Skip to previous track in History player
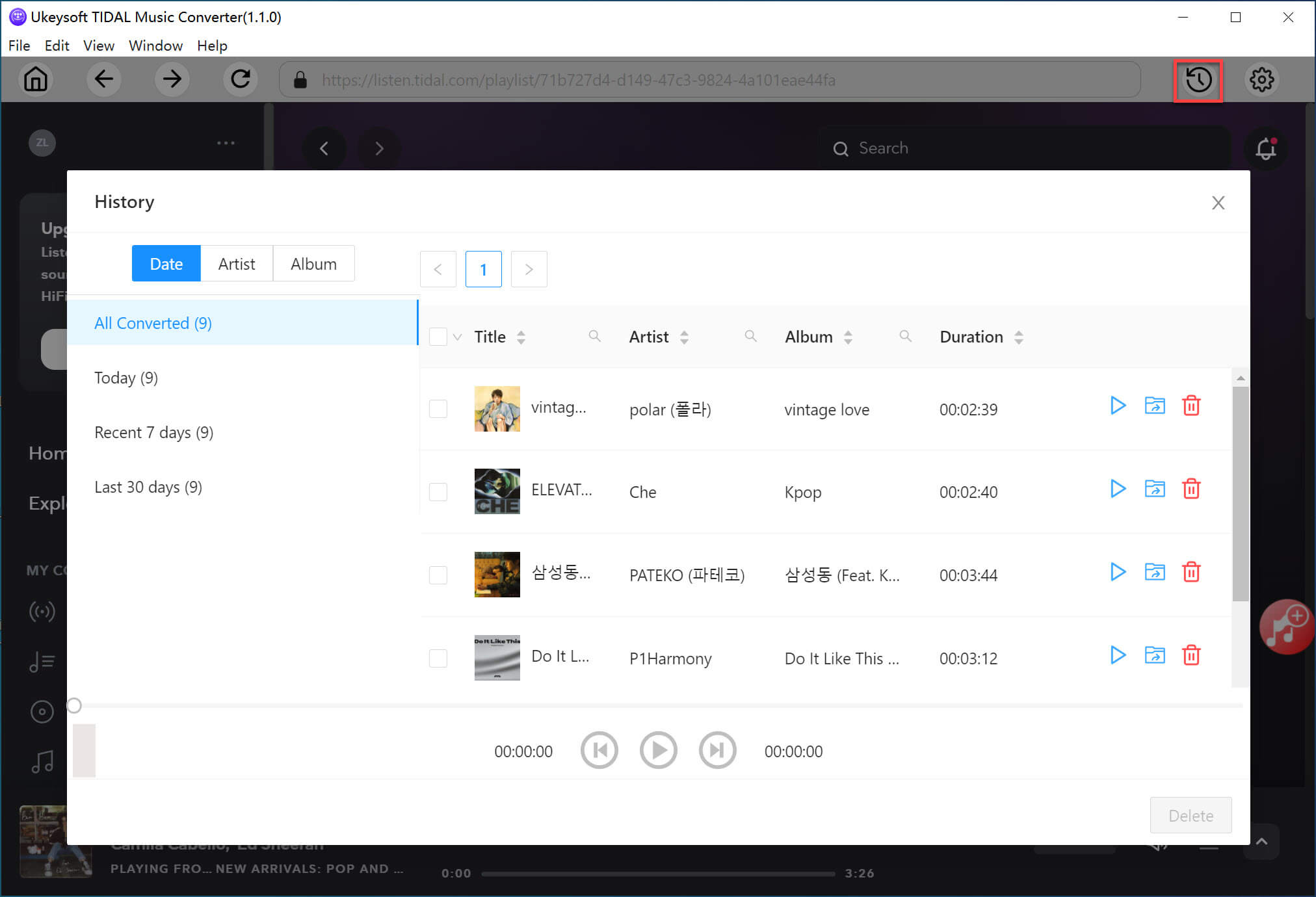 (599, 750)
